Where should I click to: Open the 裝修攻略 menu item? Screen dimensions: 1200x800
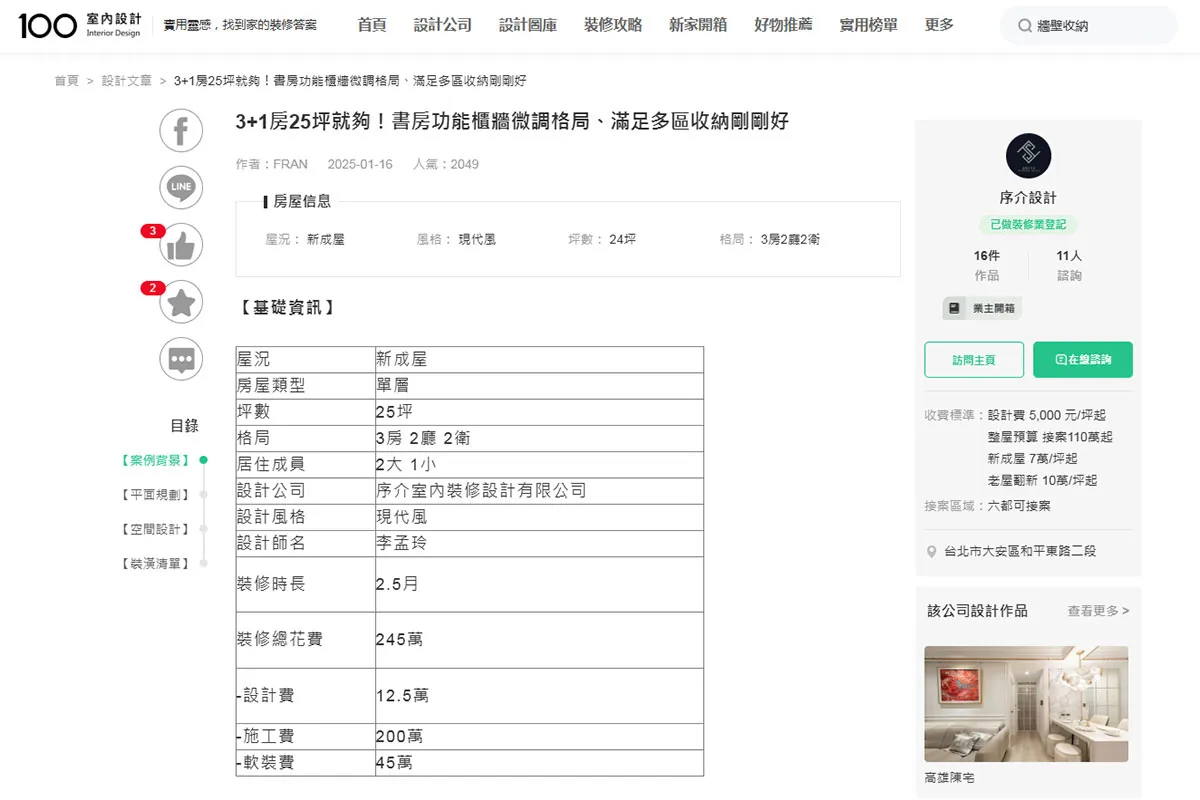click(613, 25)
